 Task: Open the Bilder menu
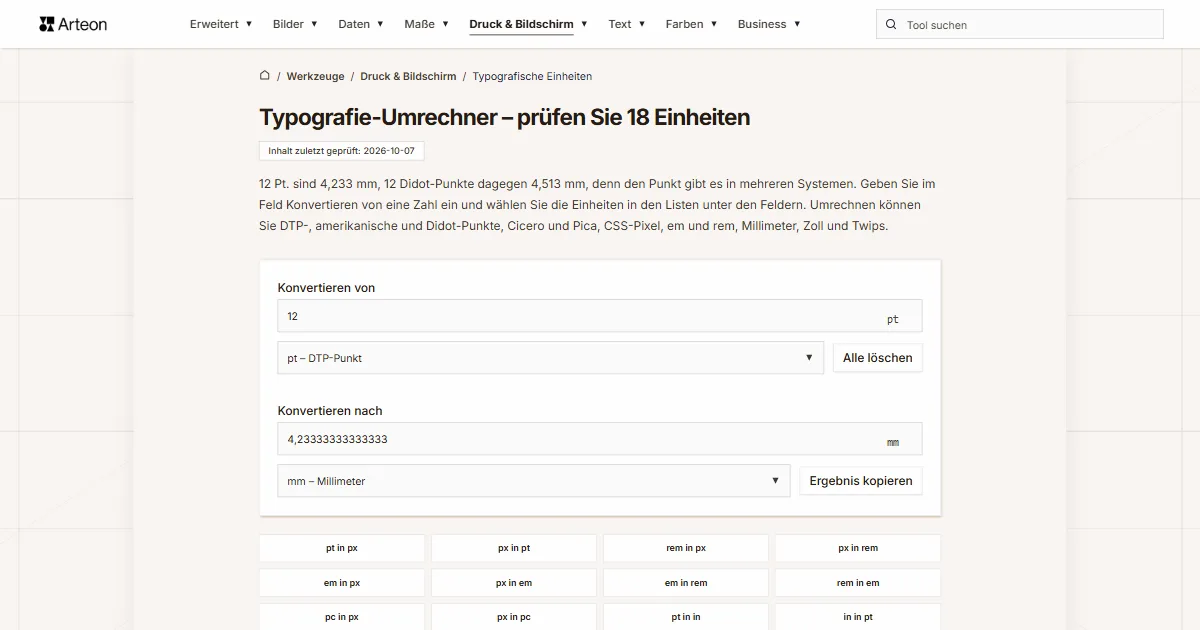tap(295, 24)
